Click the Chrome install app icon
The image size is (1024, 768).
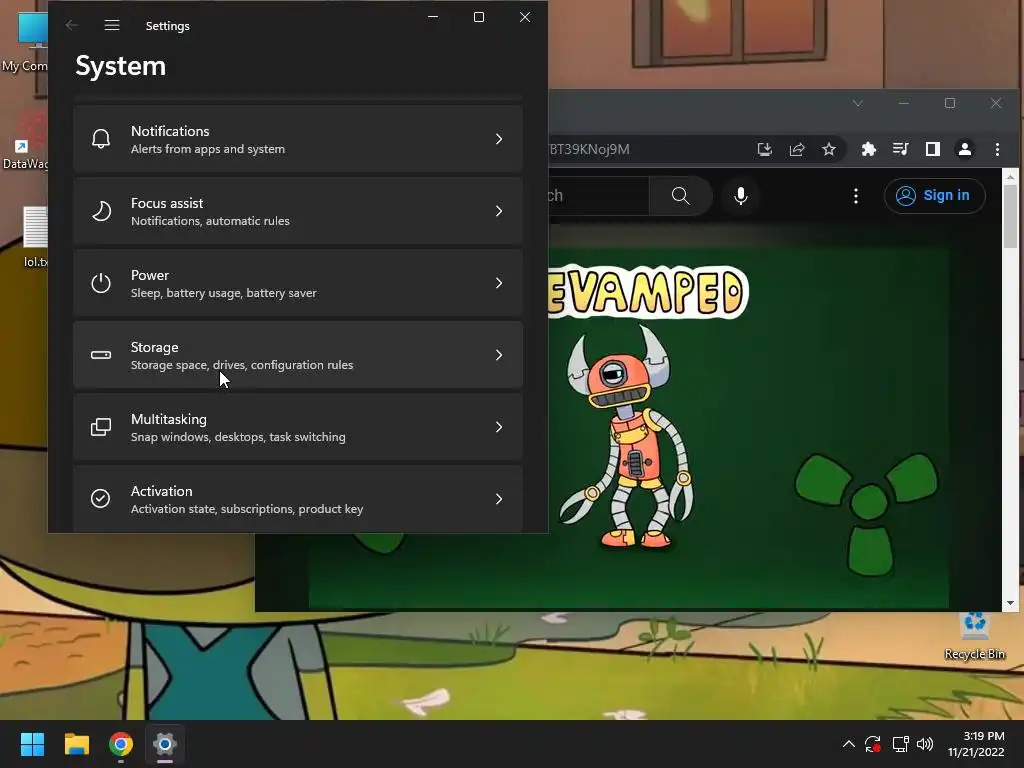[764, 150]
